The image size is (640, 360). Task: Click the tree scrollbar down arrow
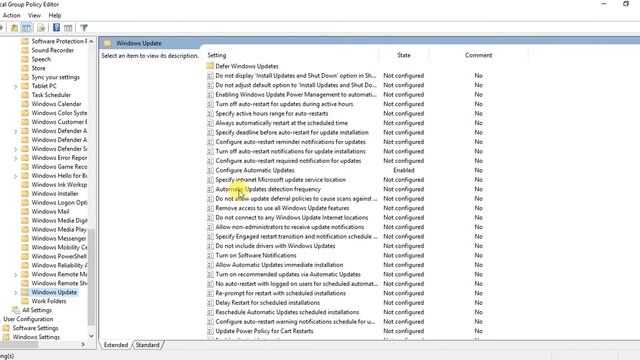click(91, 336)
